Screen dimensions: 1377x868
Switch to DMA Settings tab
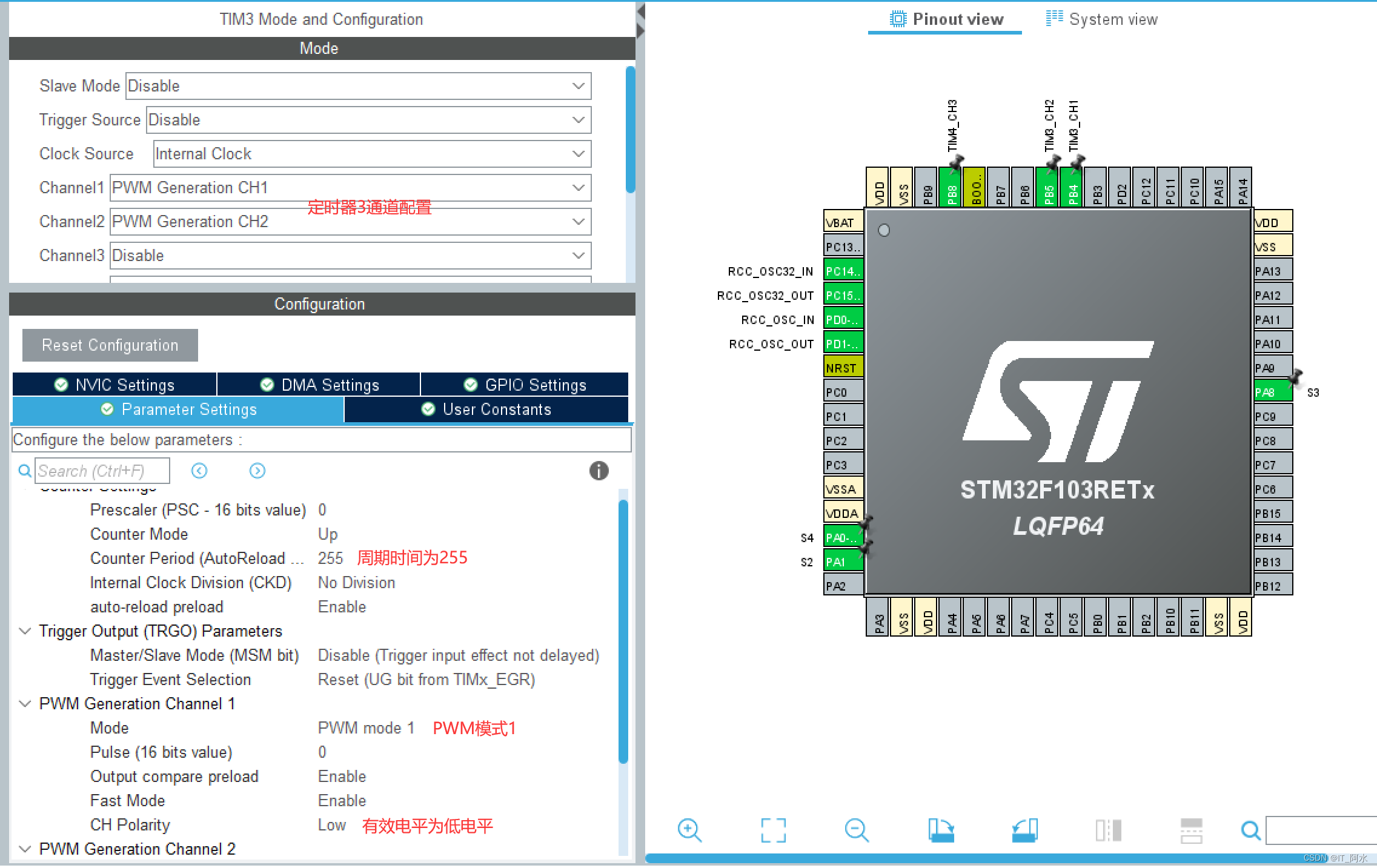pyautogui.click(x=319, y=385)
